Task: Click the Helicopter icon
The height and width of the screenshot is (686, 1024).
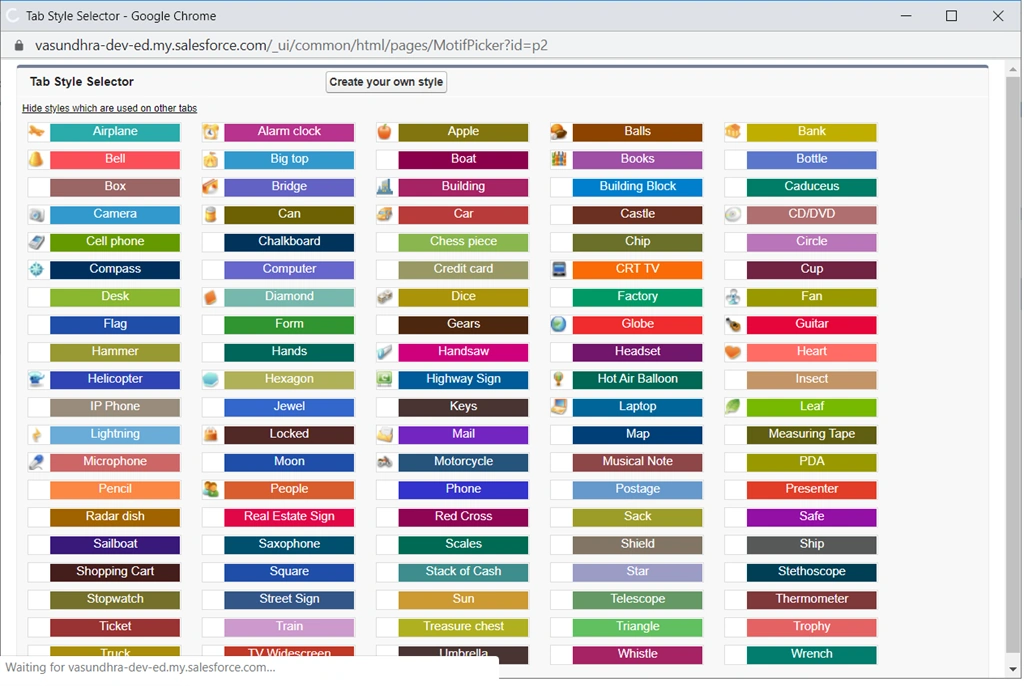Action: click(37, 380)
